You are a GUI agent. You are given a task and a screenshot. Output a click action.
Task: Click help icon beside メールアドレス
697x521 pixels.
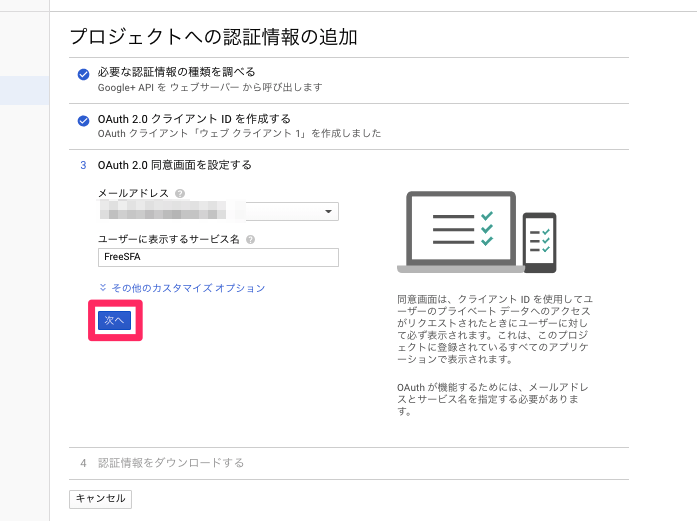(x=180, y=193)
